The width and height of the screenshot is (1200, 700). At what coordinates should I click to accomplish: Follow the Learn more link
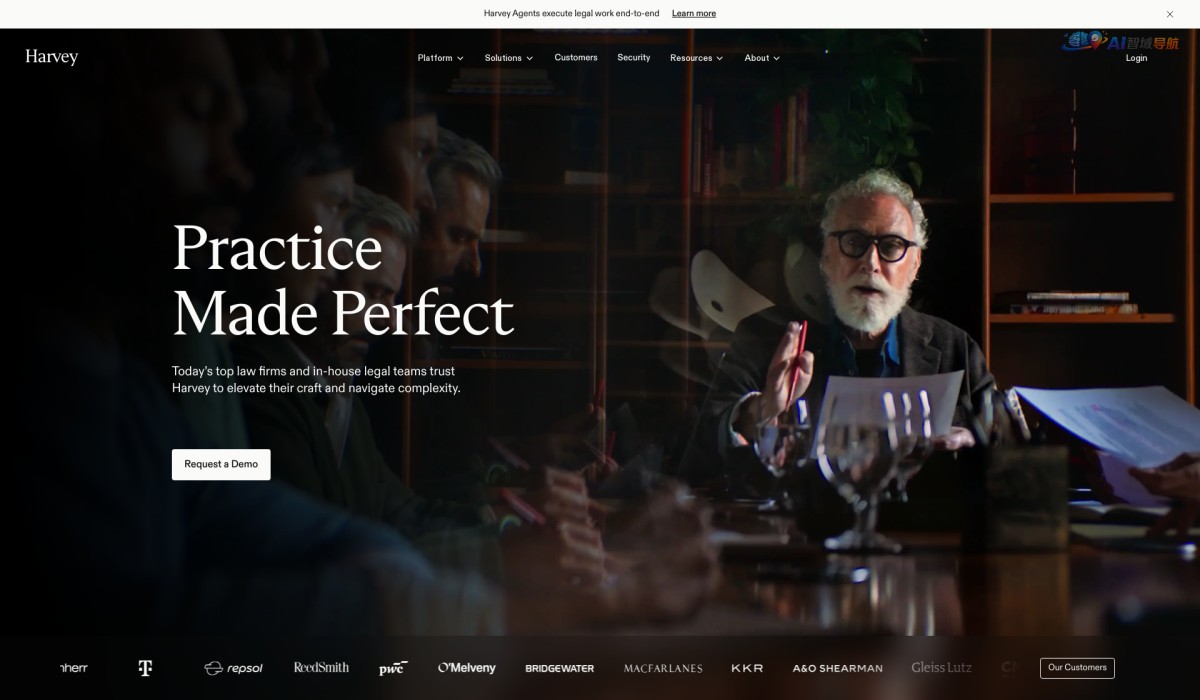[x=694, y=14]
